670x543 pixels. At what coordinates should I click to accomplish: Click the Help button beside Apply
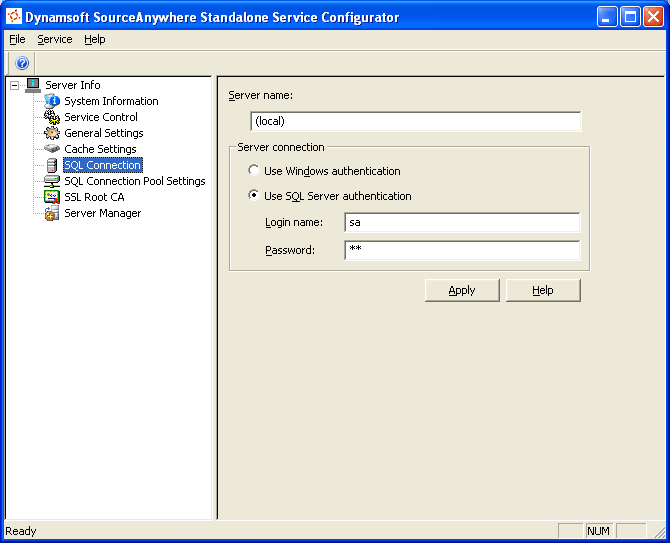542,290
